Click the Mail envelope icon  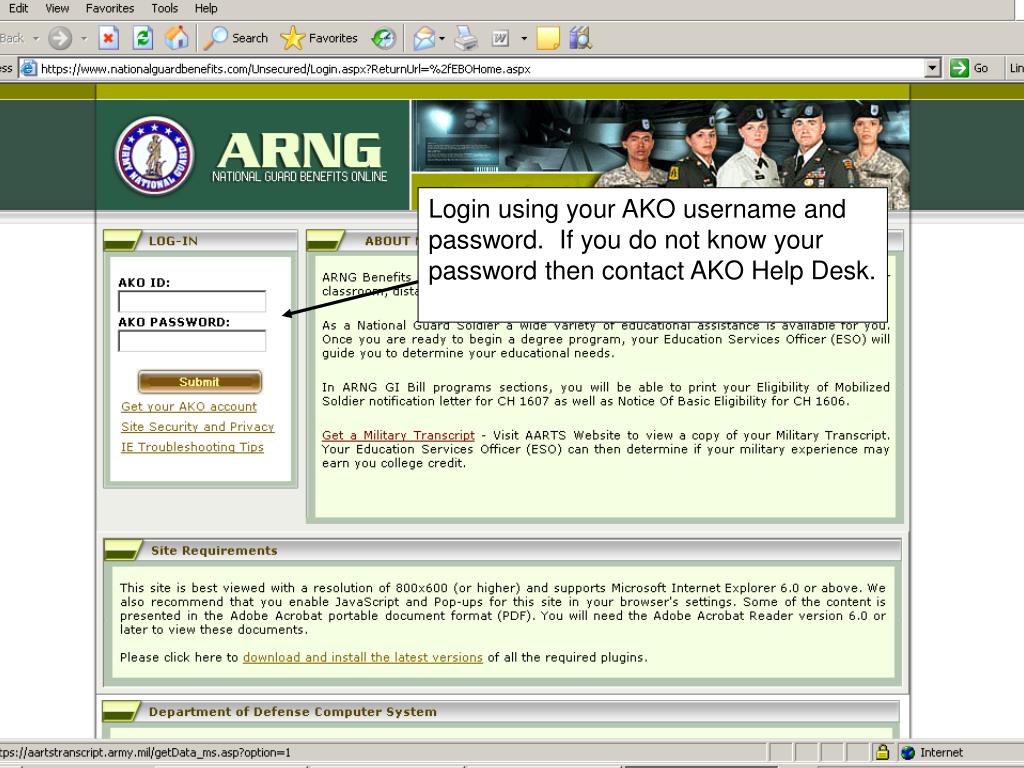pyautogui.click(x=424, y=39)
